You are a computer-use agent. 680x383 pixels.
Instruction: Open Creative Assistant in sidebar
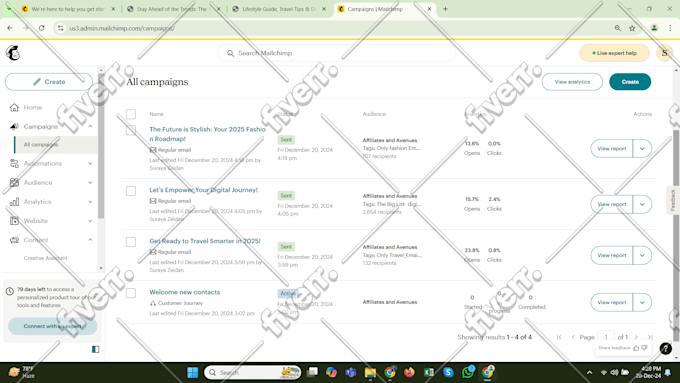pos(45,258)
